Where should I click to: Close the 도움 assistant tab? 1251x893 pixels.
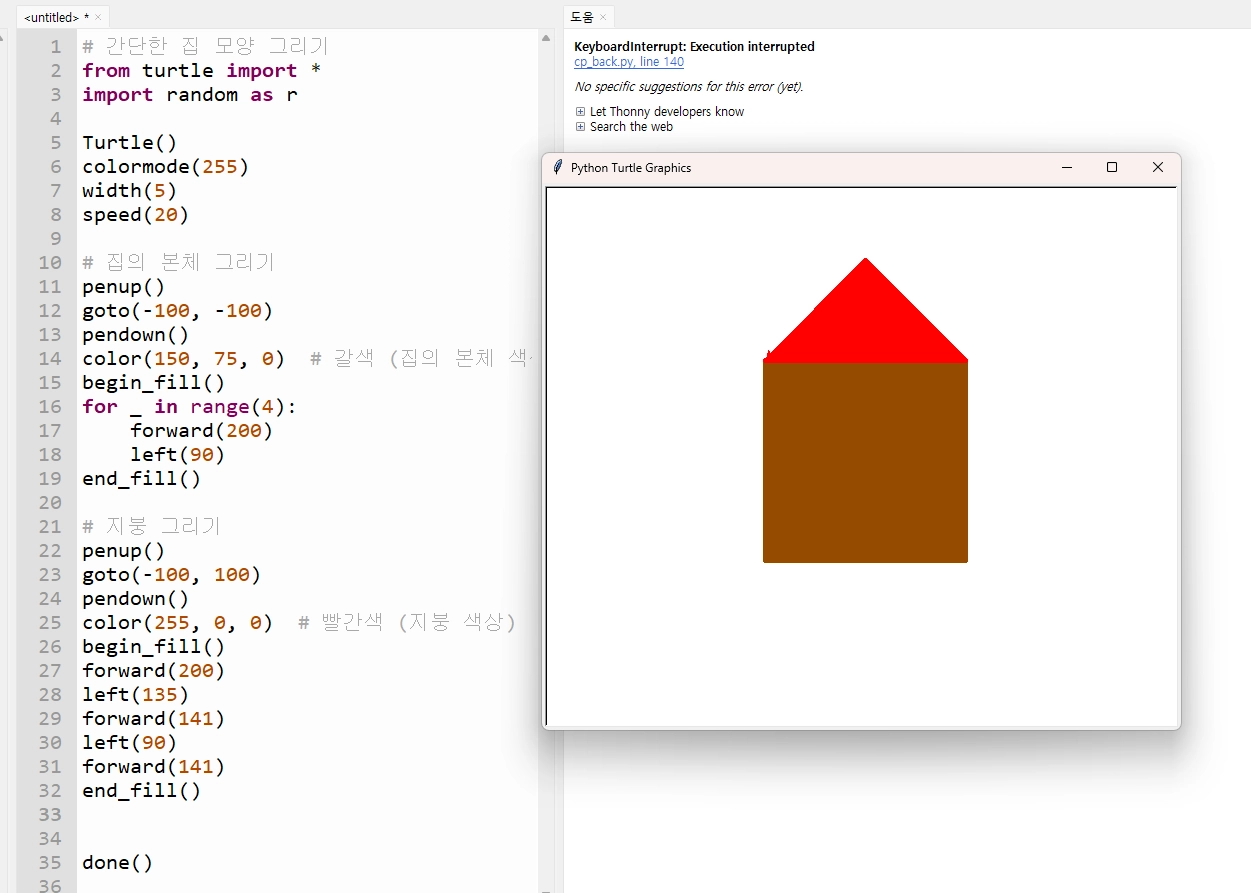click(x=603, y=17)
